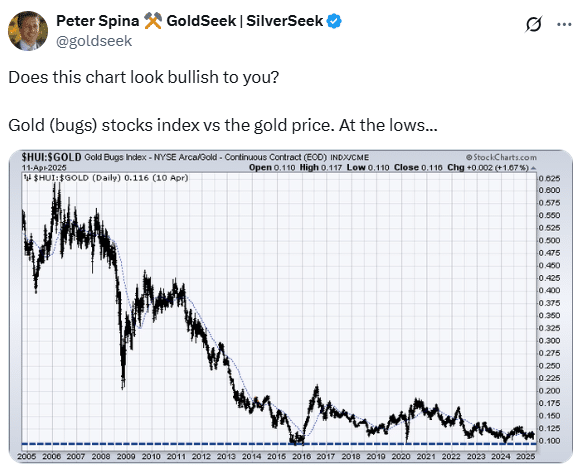Click the Peter Spina display name
The height and width of the screenshot is (475, 573).
tap(98, 21)
